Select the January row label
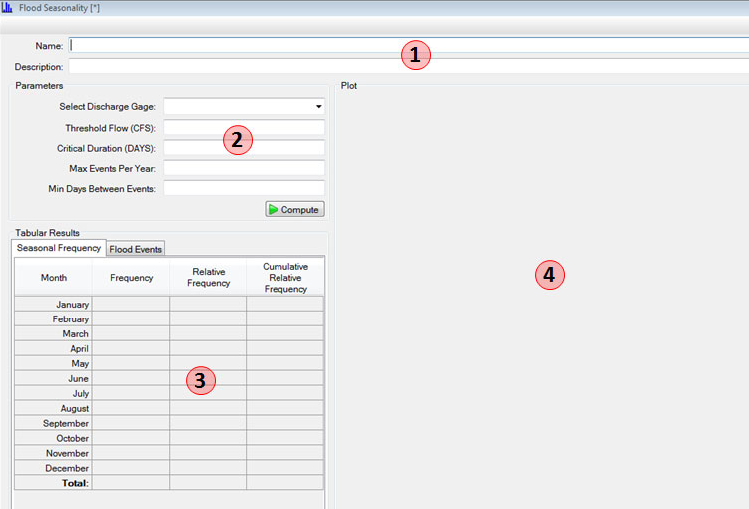Viewport: 749px width, 509px height. coord(53,304)
